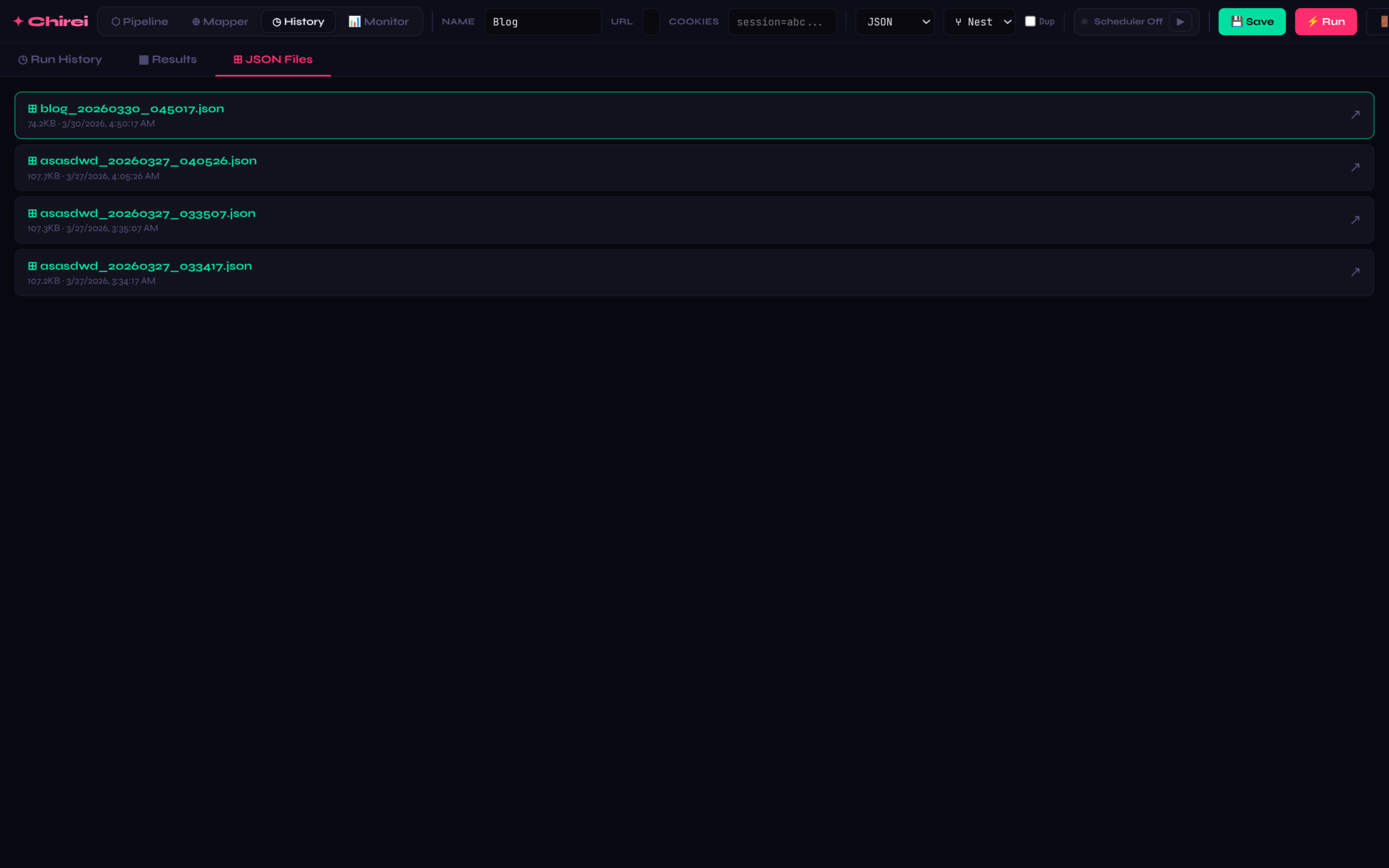
Task: Expand the JSON format dropdown
Action: (x=894, y=22)
